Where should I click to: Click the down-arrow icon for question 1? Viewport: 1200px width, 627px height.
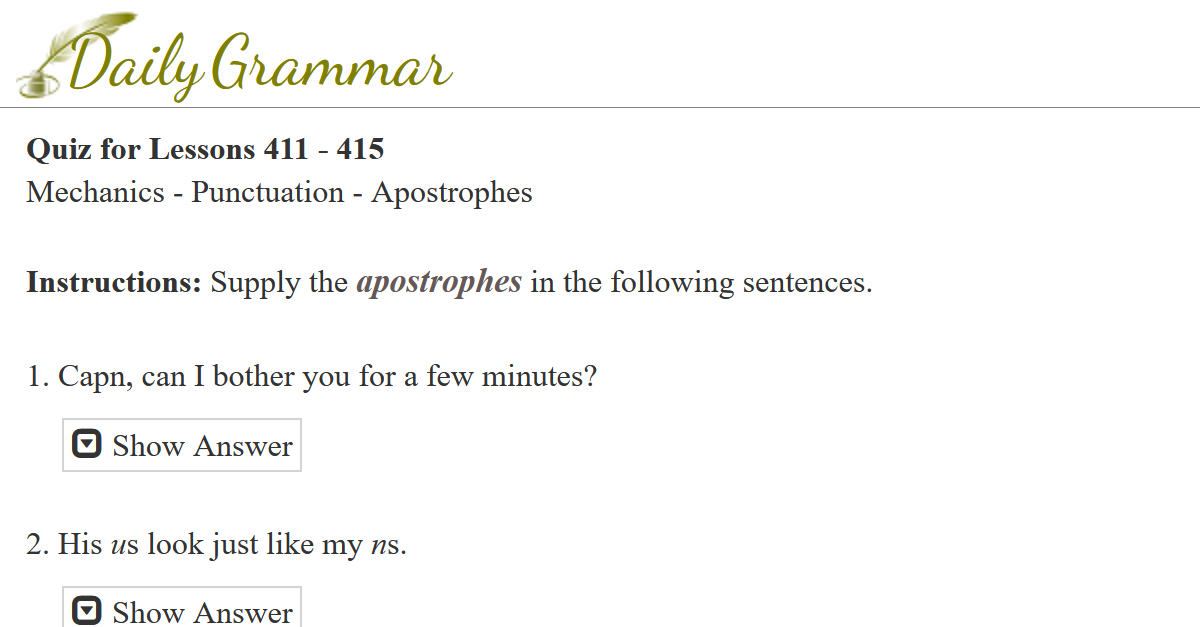pos(89,444)
